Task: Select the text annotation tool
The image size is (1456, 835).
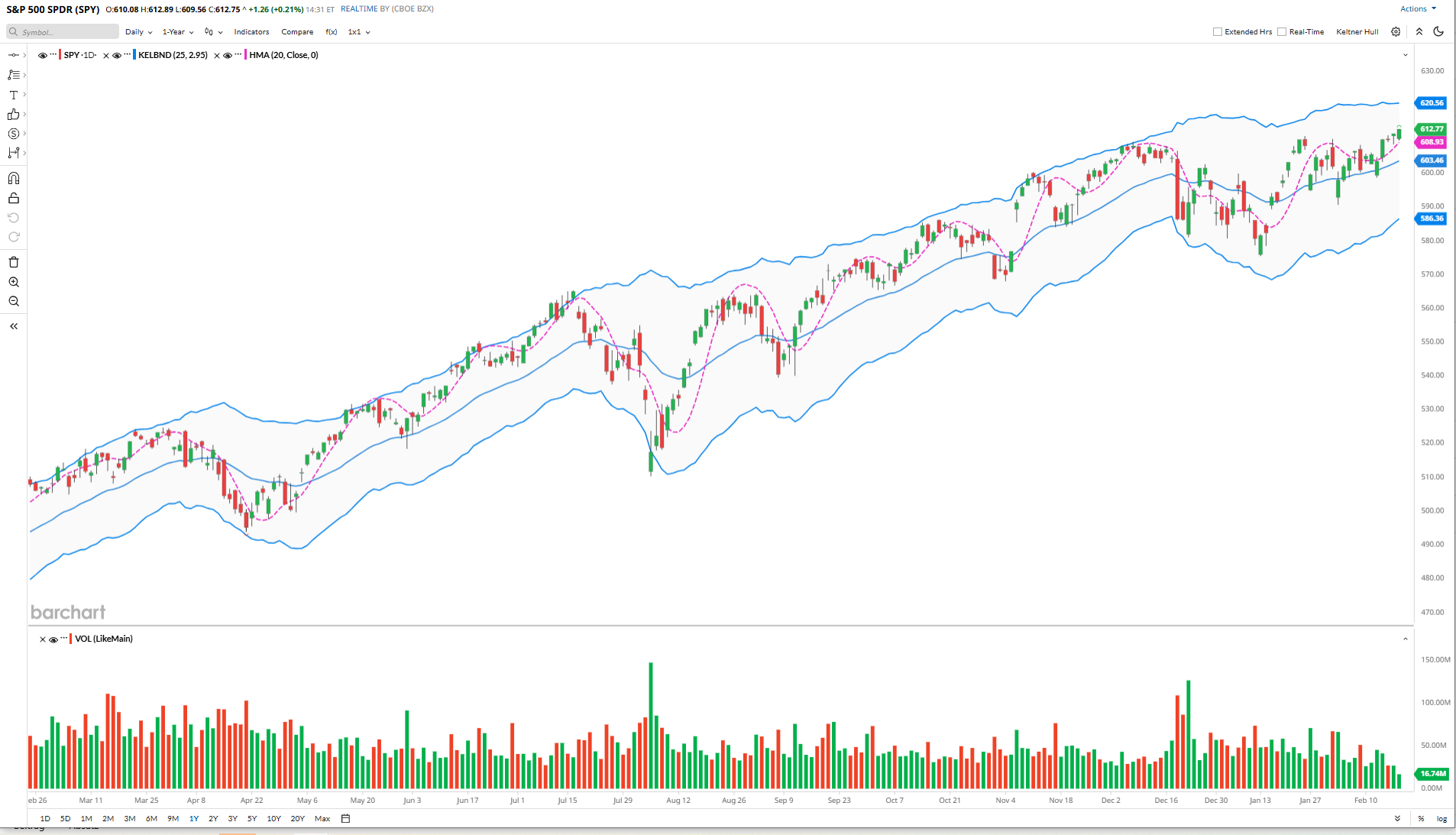Action: click(x=14, y=95)
